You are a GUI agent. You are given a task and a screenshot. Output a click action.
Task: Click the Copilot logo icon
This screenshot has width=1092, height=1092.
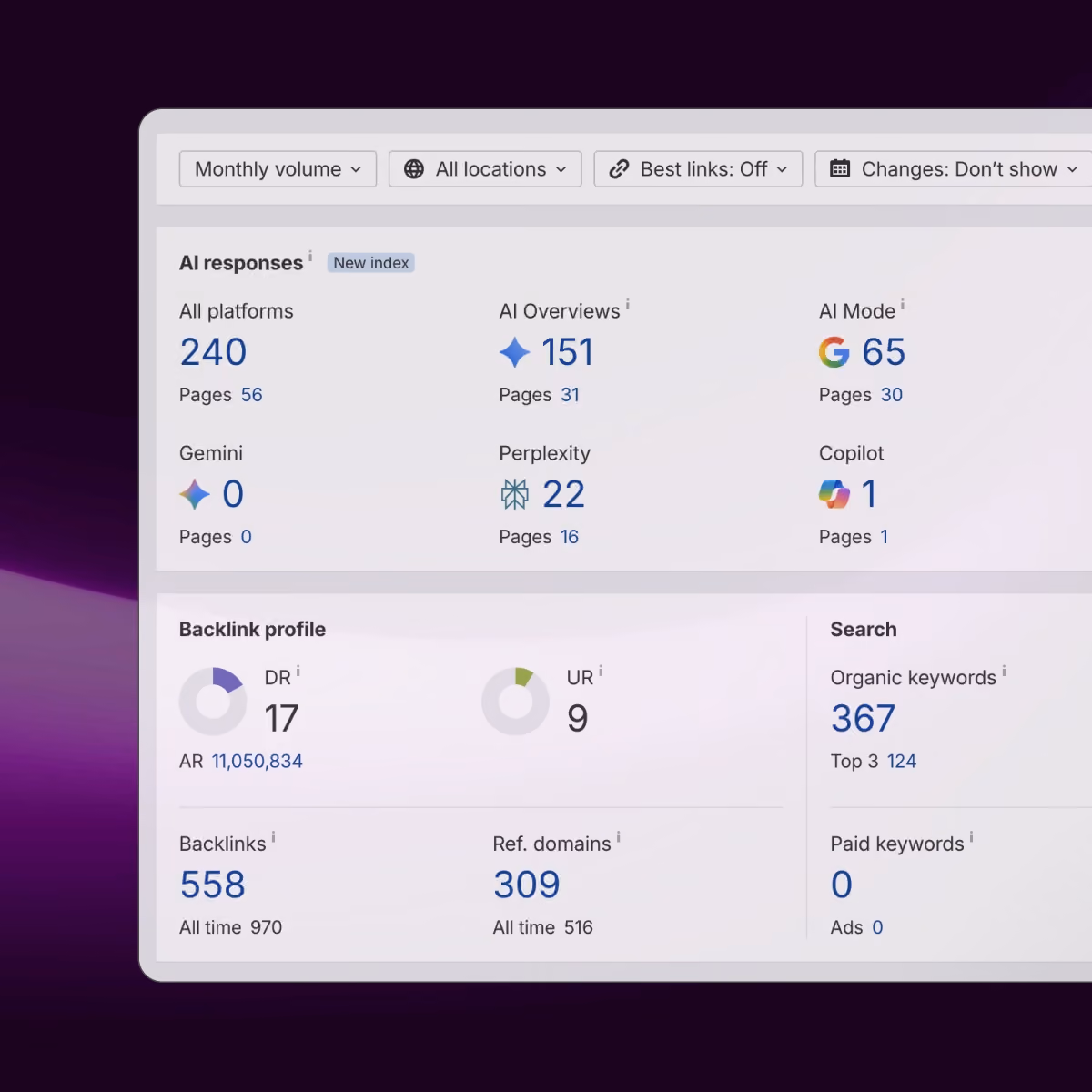coord(834,494)
